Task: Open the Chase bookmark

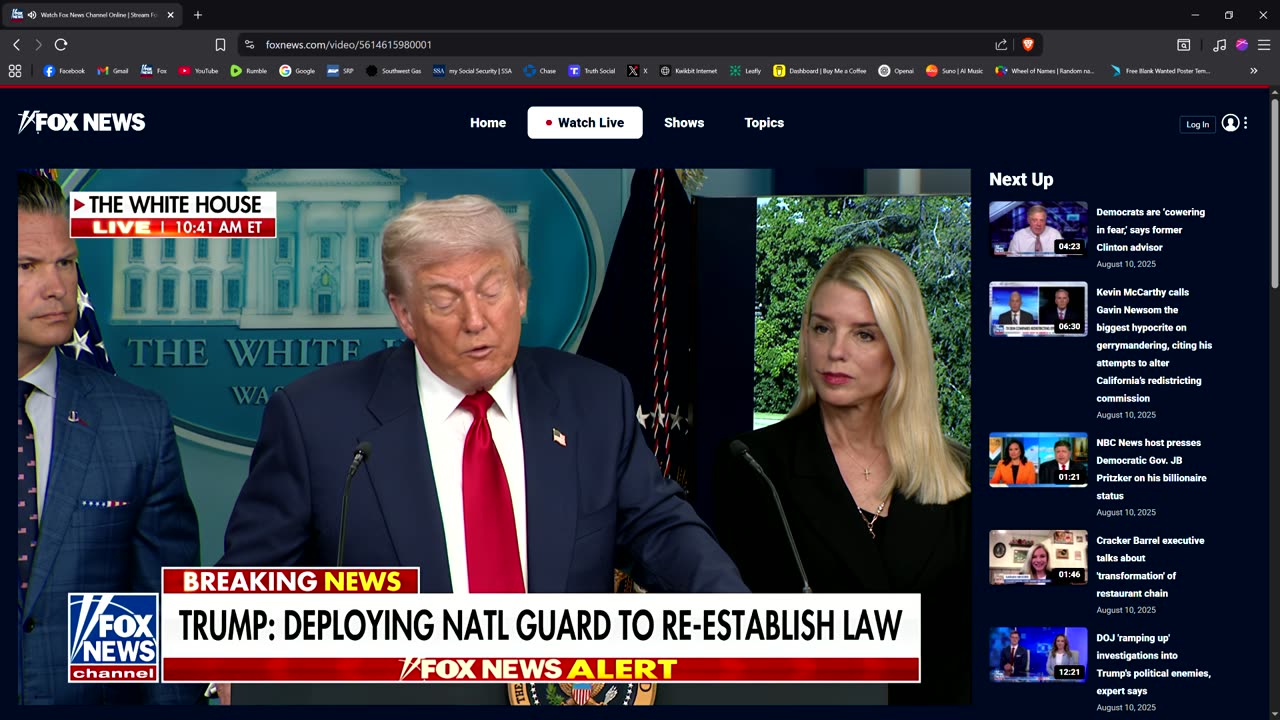Action: point(540,71)
